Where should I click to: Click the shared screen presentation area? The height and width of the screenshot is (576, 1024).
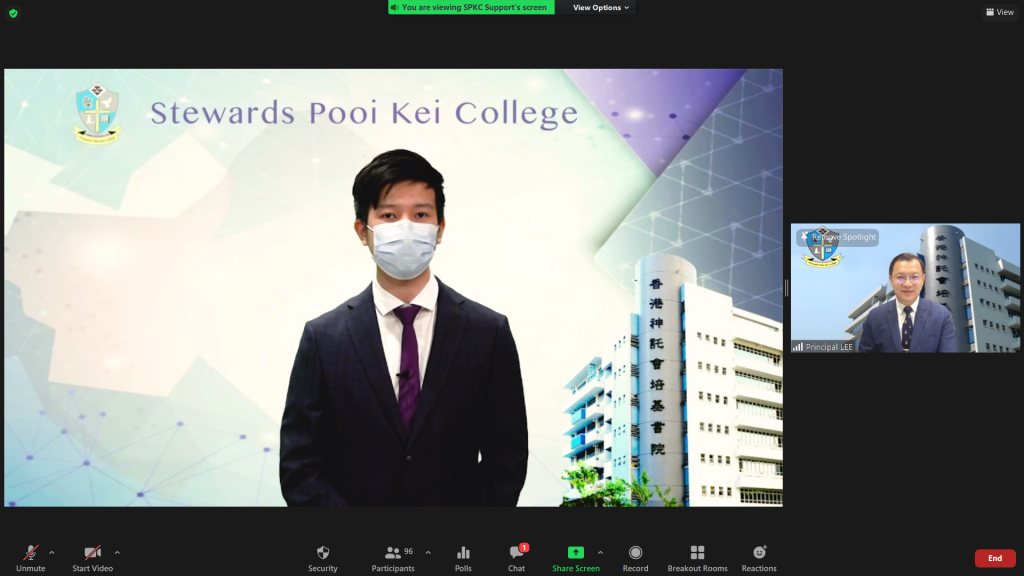coord(393,287)
